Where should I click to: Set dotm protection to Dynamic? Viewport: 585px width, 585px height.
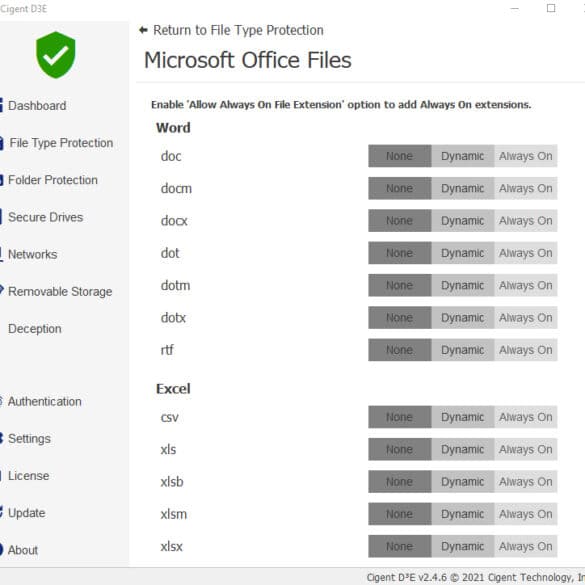click(x=463, y=285)
